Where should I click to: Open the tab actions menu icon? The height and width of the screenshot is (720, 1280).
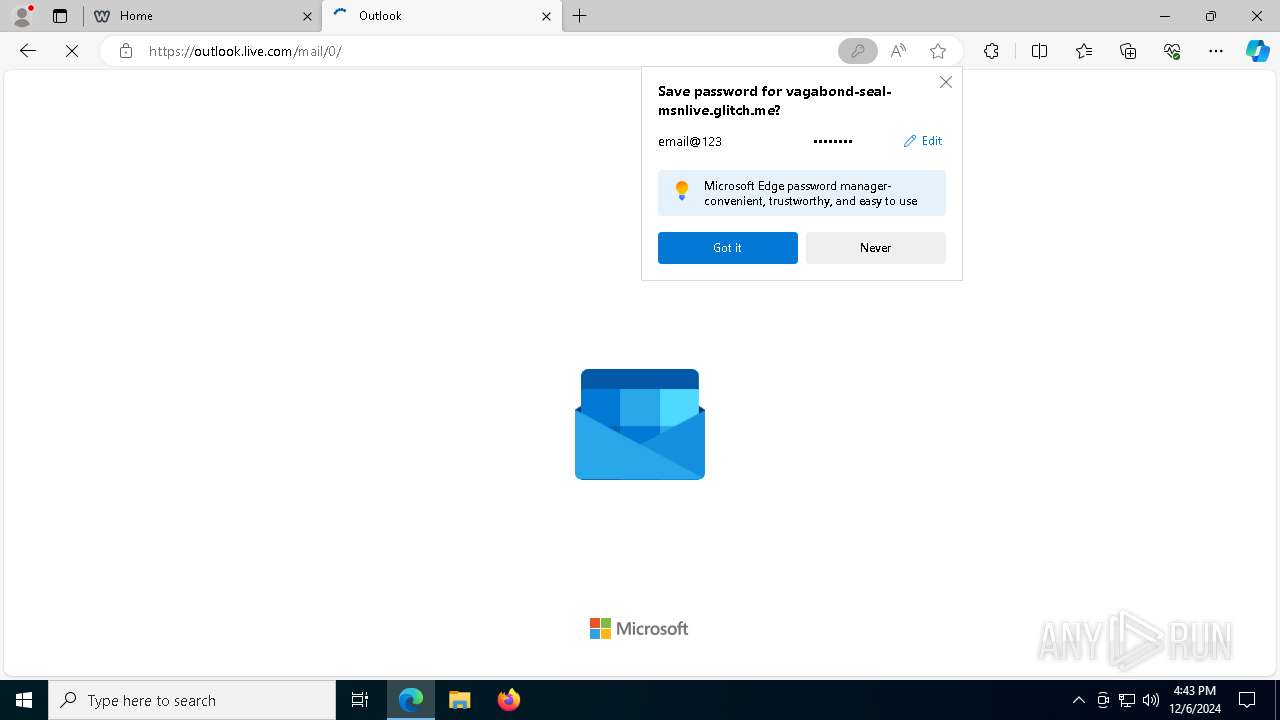(x=60, y=16)
